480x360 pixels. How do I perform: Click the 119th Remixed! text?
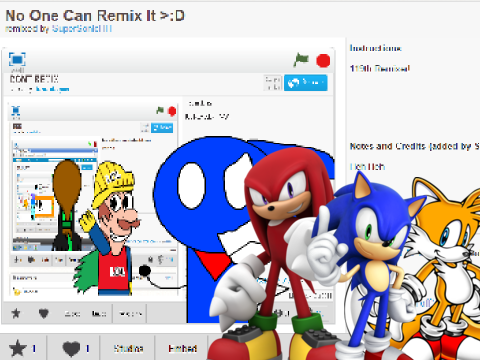click(x=380, y=68)
